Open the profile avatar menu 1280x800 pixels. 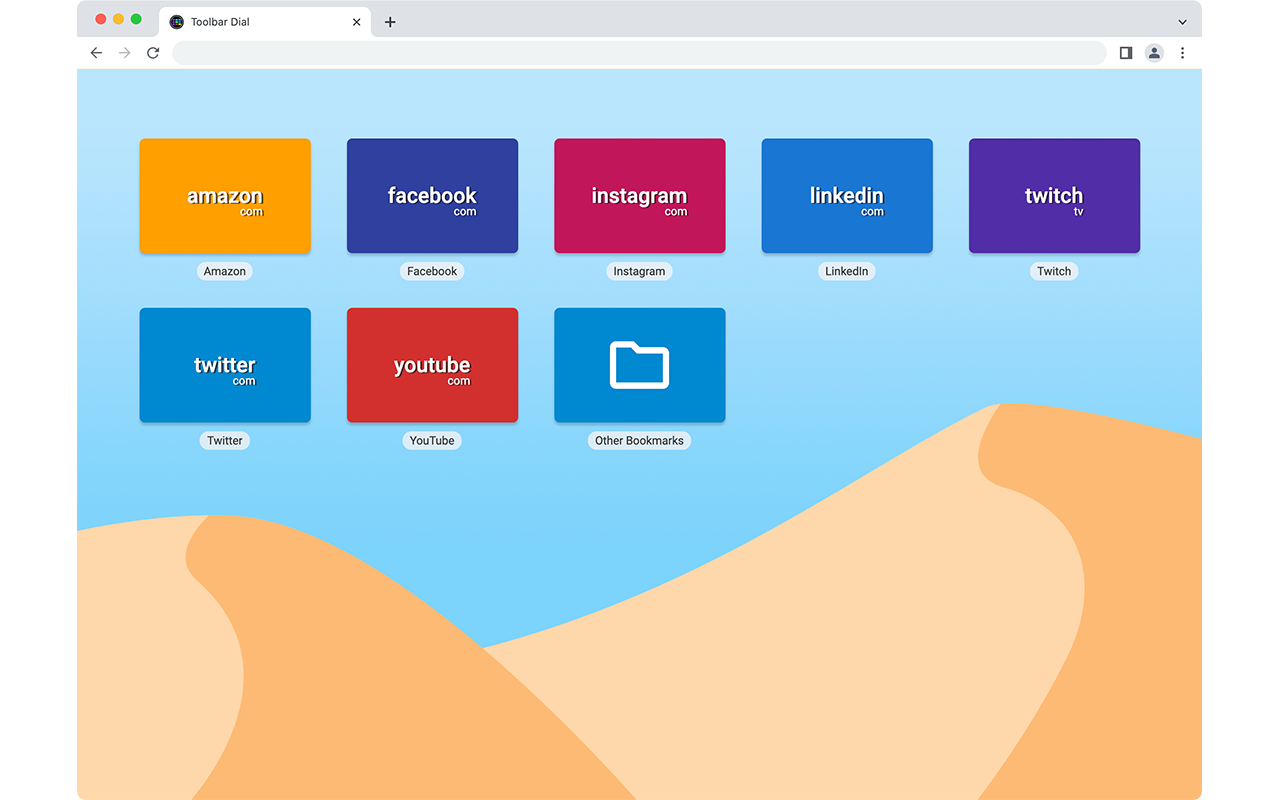pyautogui.click(x=1154, y=53)
